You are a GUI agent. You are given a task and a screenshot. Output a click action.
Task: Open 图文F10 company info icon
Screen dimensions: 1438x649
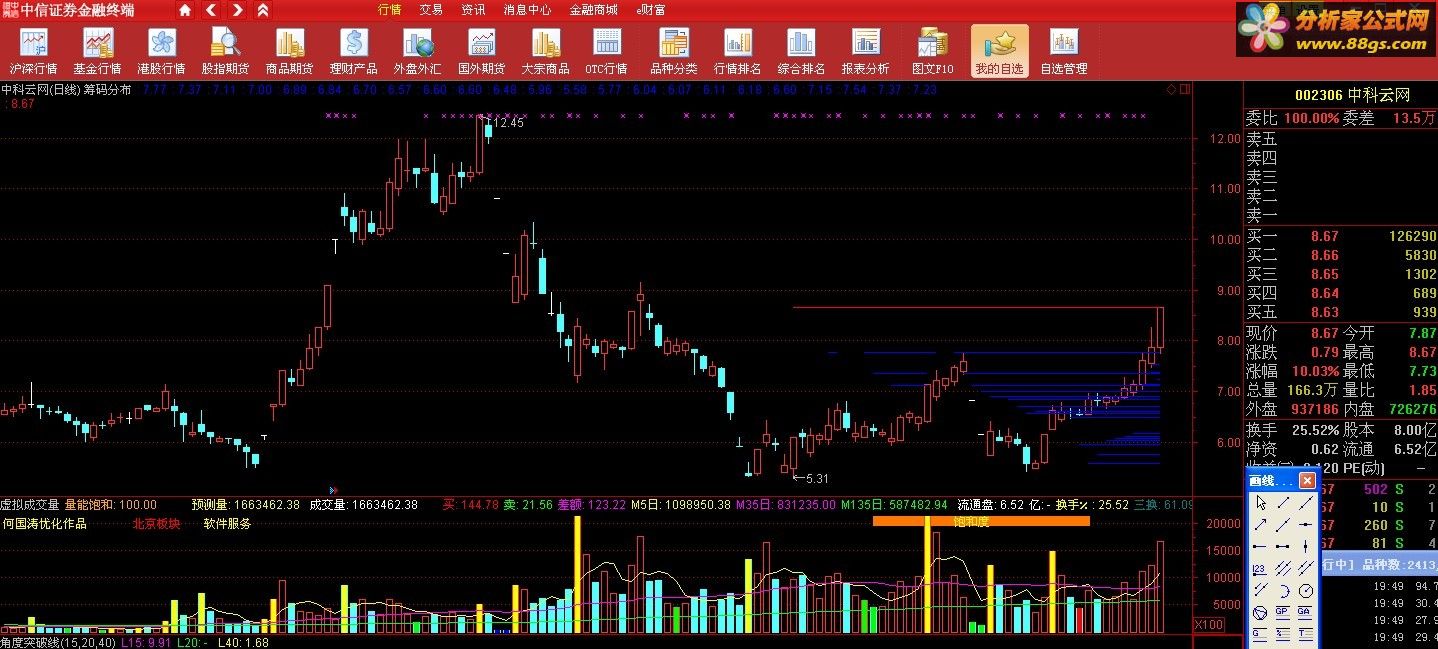coord(932,50)
